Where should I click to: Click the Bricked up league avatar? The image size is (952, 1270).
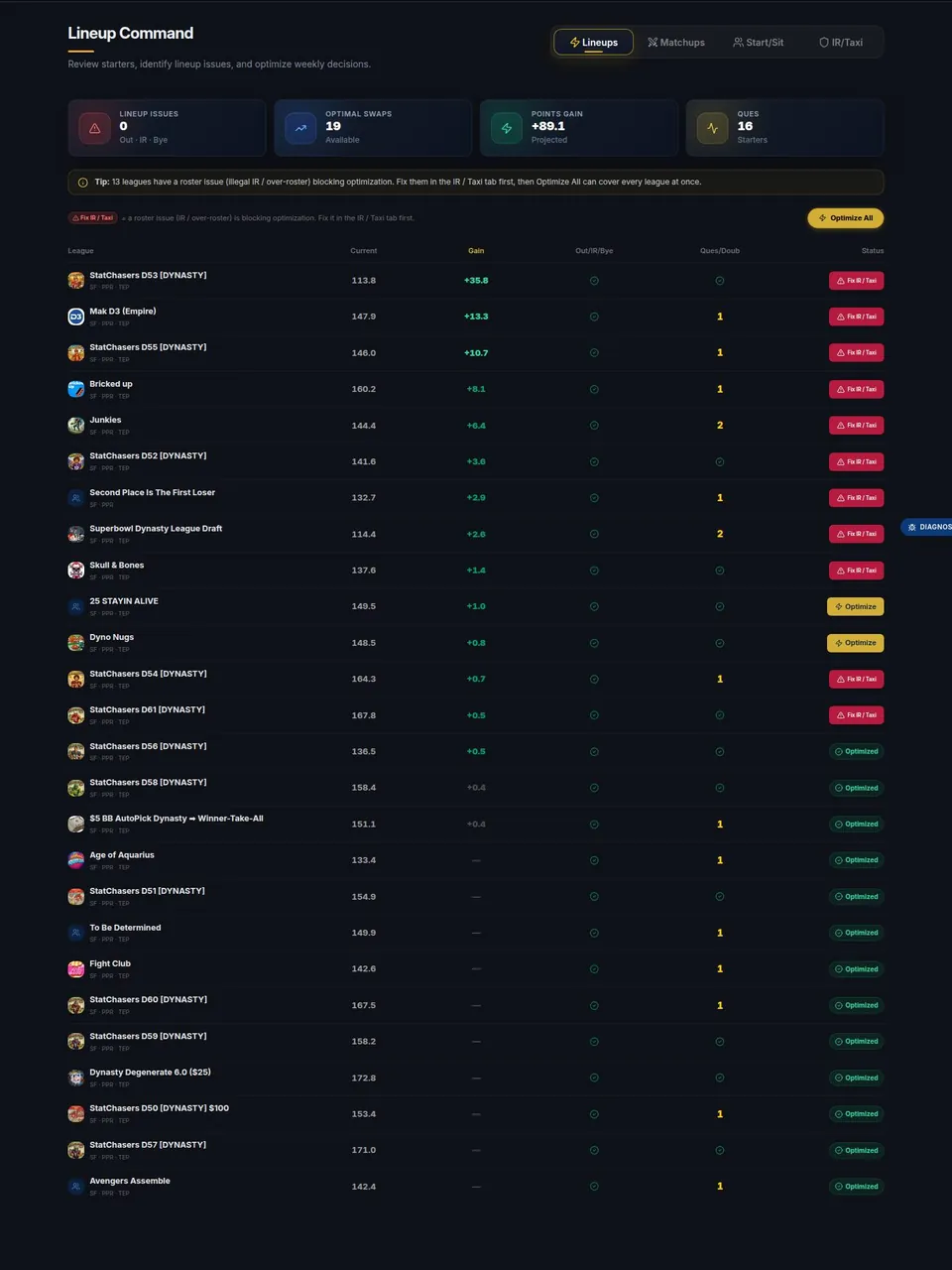click(75, 389)
